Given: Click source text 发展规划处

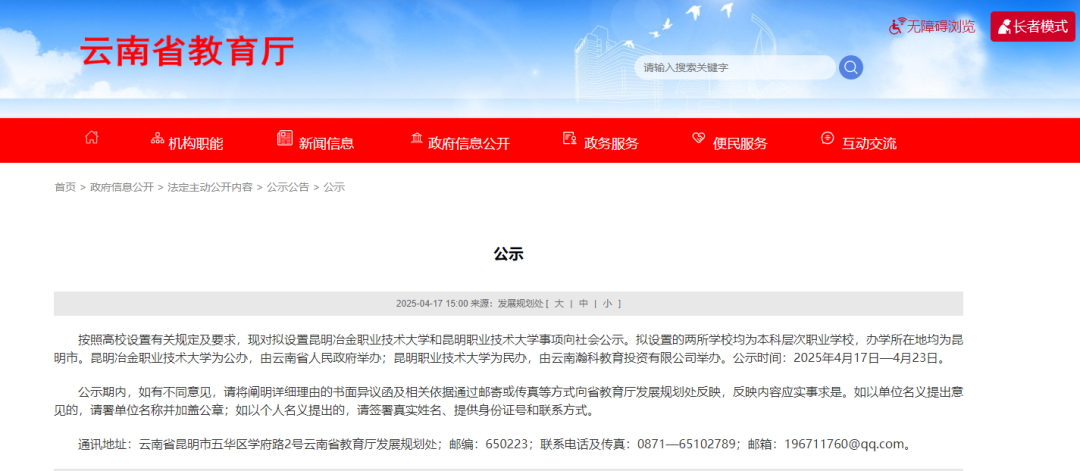Looking at the screenshot, I should click(520, 304).
